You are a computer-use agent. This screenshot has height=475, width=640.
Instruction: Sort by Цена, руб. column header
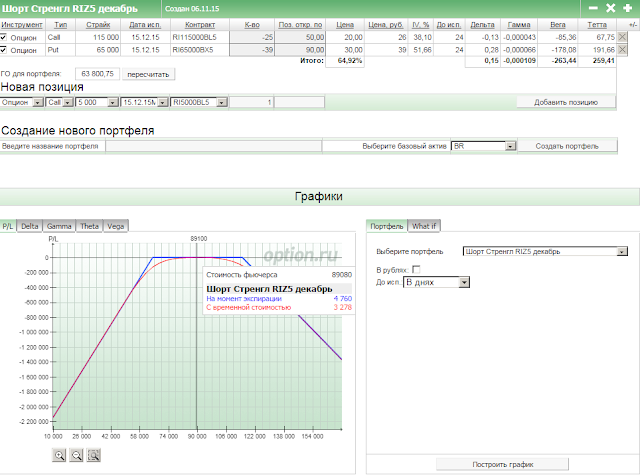[386, 25]
